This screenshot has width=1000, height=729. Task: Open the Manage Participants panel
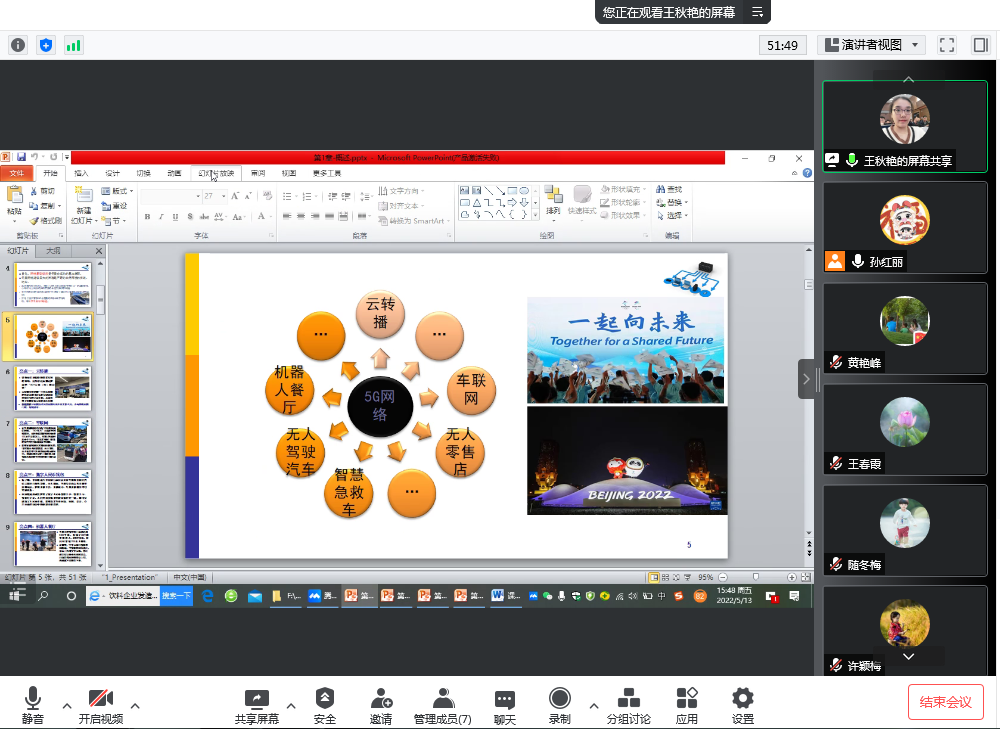[443, 699]
